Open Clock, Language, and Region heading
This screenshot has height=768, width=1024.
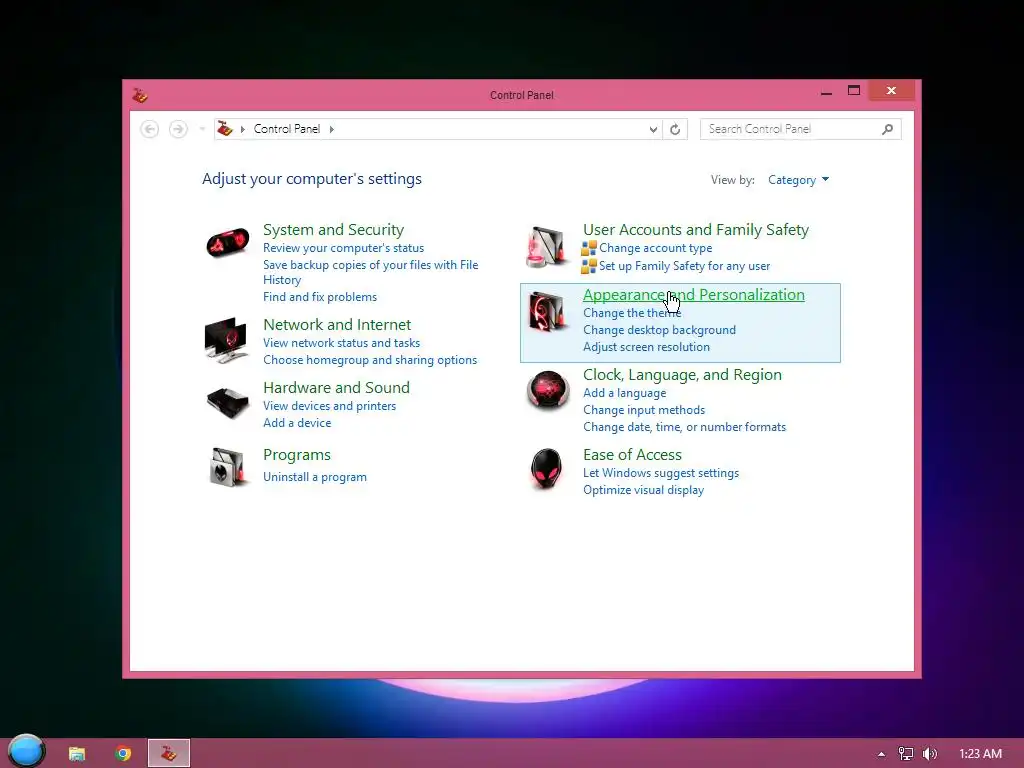pyautogui.click(x=682, y=375)
